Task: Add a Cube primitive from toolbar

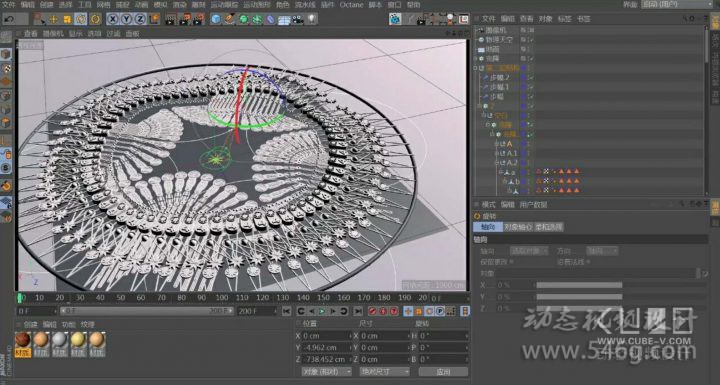Action: 216,19
